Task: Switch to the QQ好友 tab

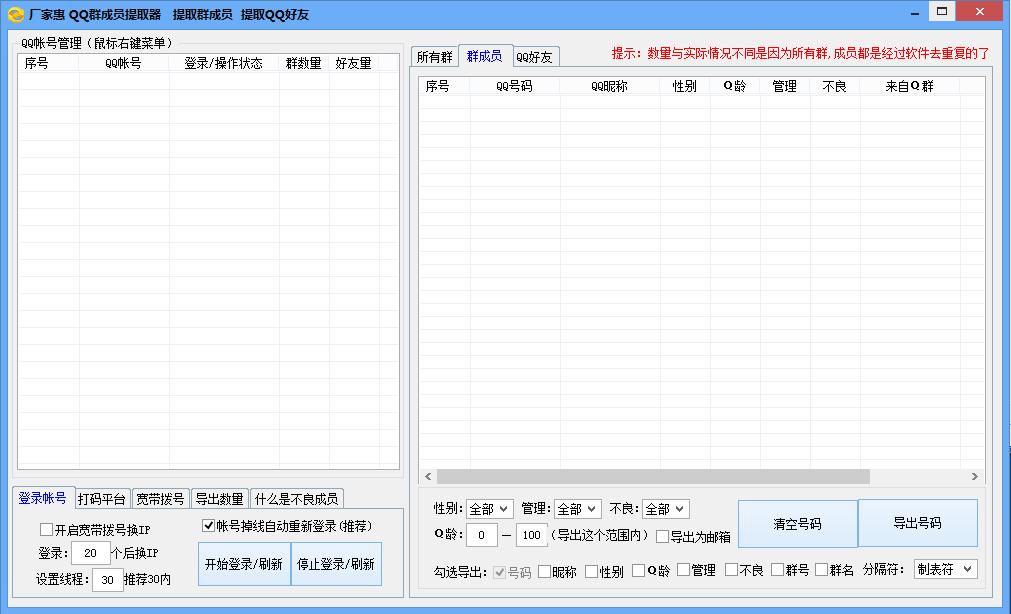Action: pos(535,57)
